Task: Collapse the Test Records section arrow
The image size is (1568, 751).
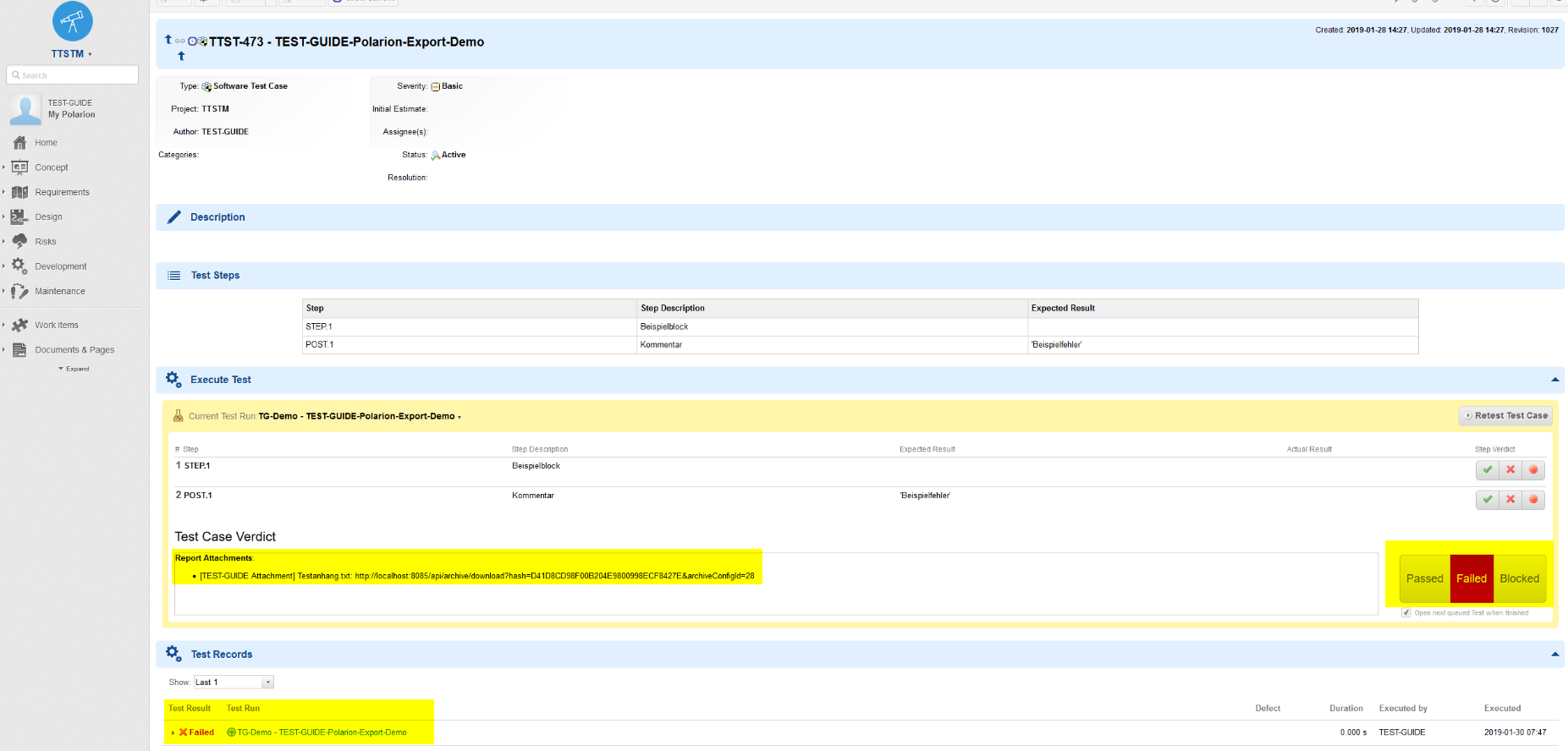Action: point(1554,654)
